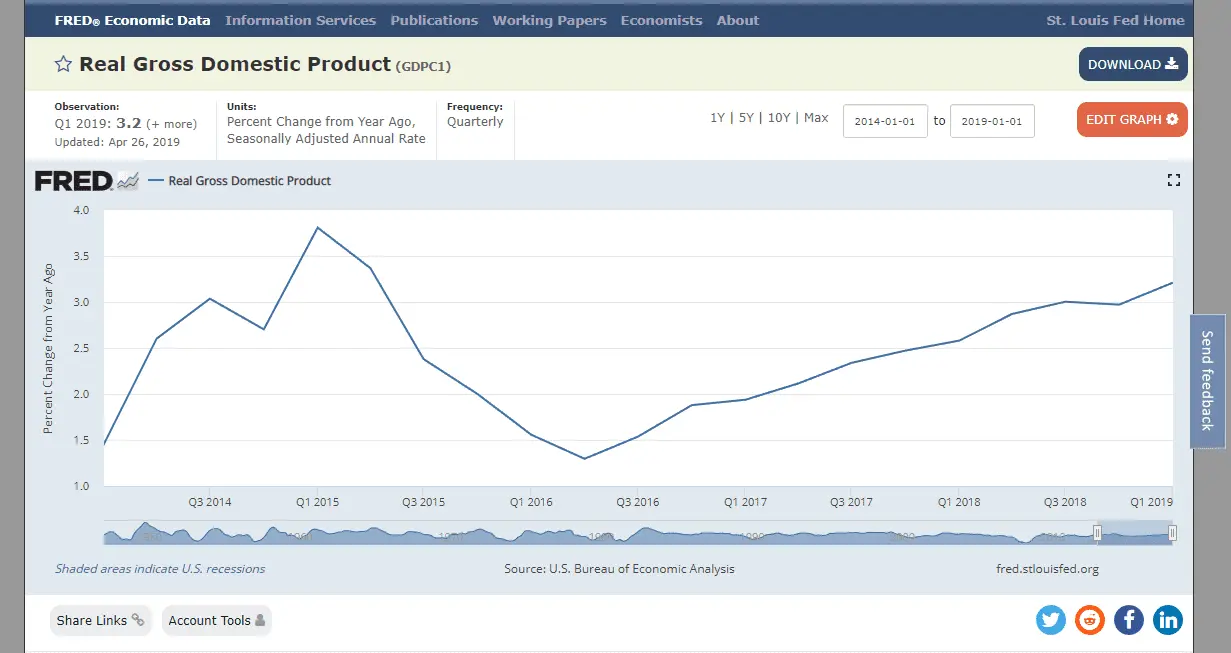Screen dimensions: 1231x653
Task: Open the Publications menu
Action: click(434, 20)
